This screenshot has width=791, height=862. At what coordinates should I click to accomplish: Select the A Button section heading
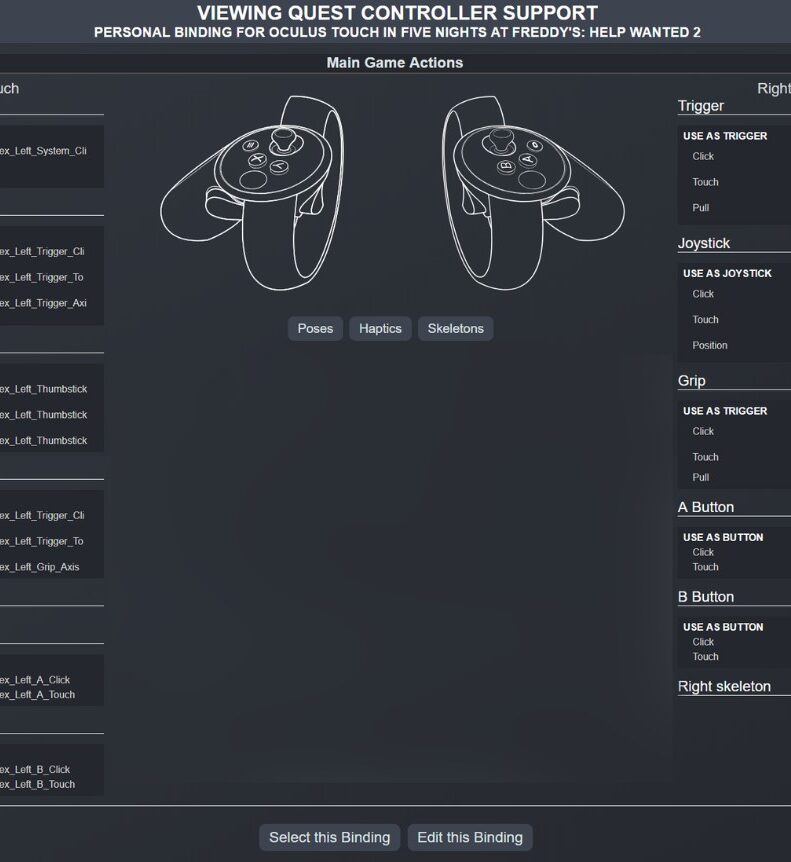pyautogui.click(x=706, y=507)
